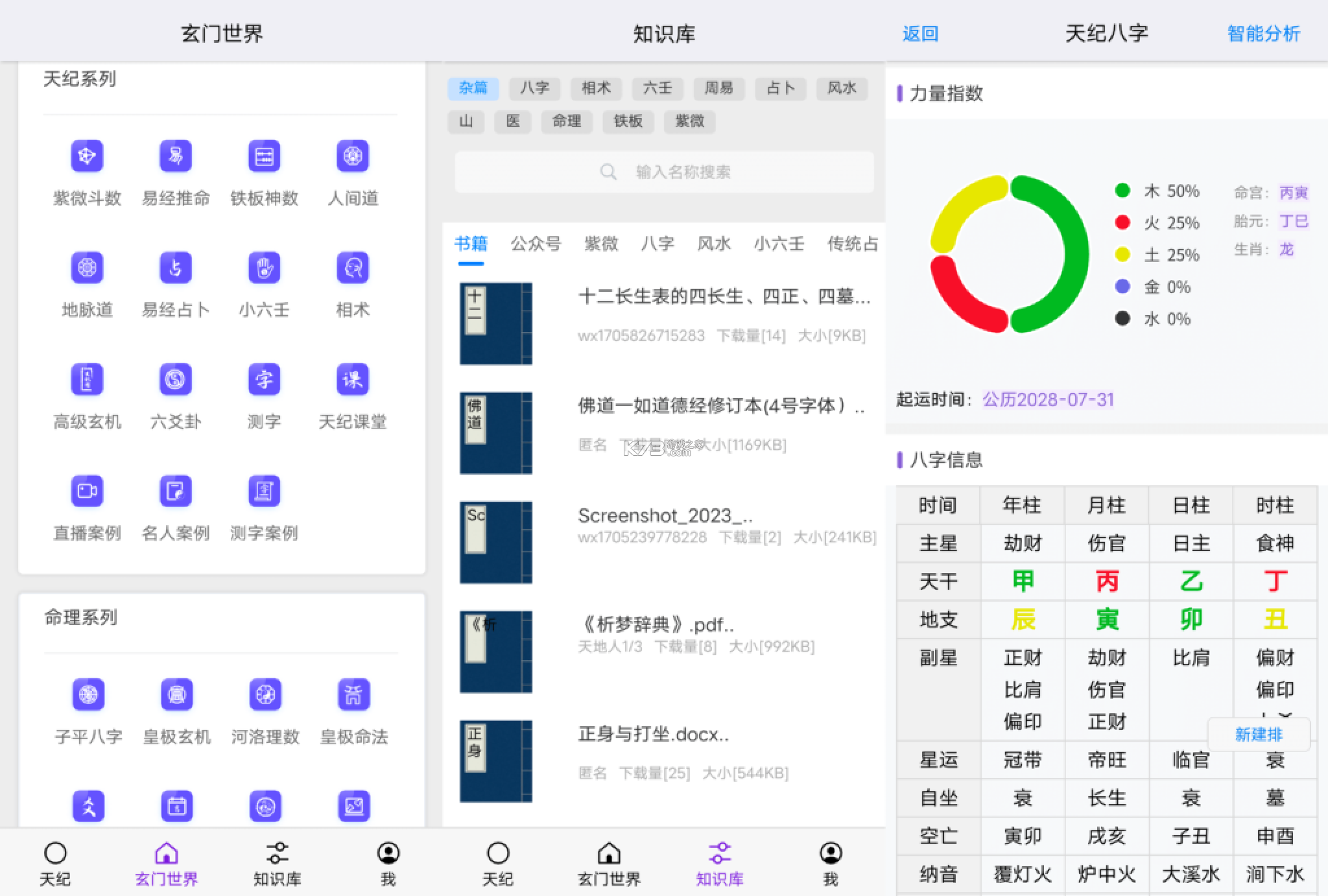This screenshot has height=896, width=1328.
Task: Select the 相术 category chip
Action: (597, 88)
